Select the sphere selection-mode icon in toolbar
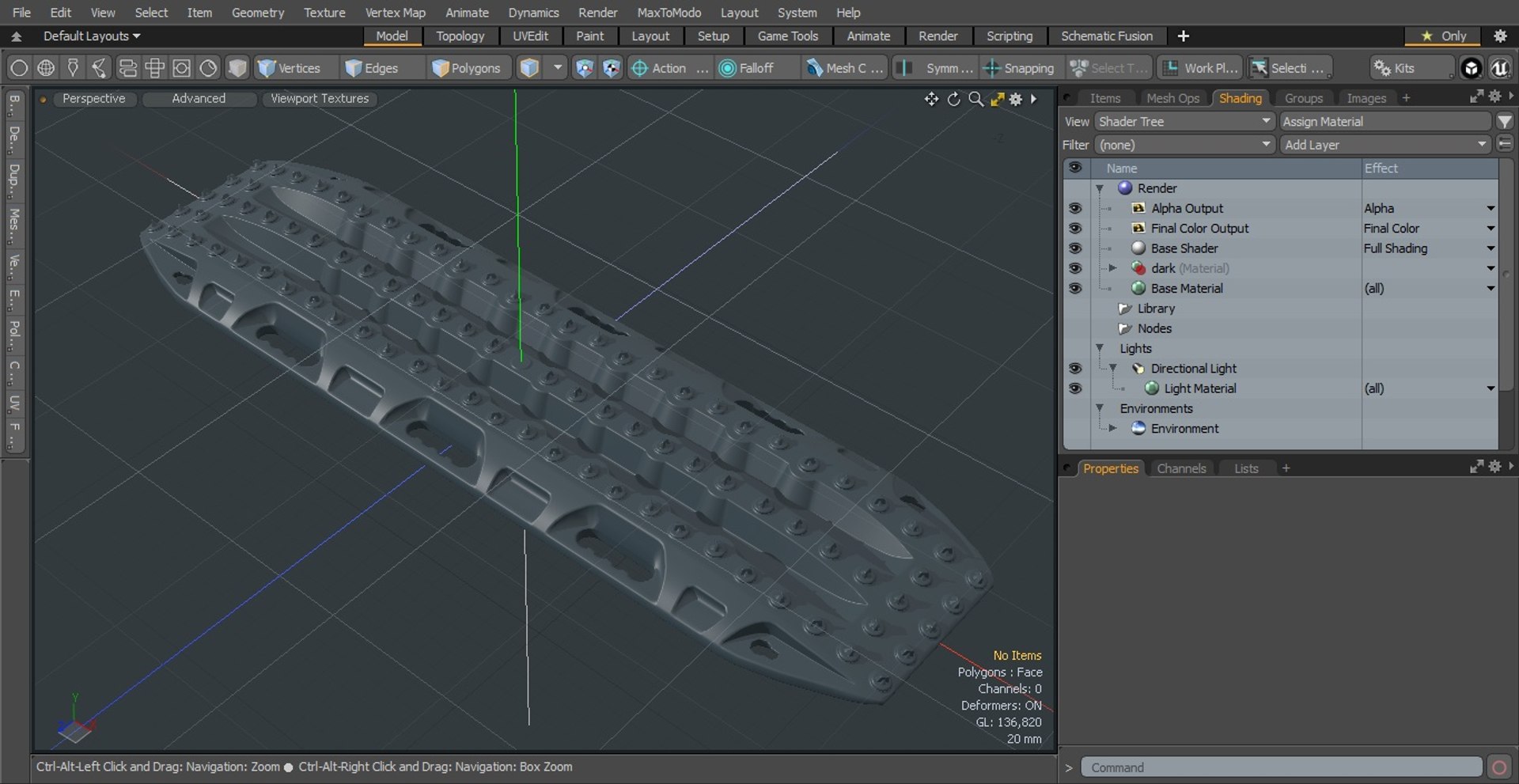The image size is (1519, 784). click(19, 68)
